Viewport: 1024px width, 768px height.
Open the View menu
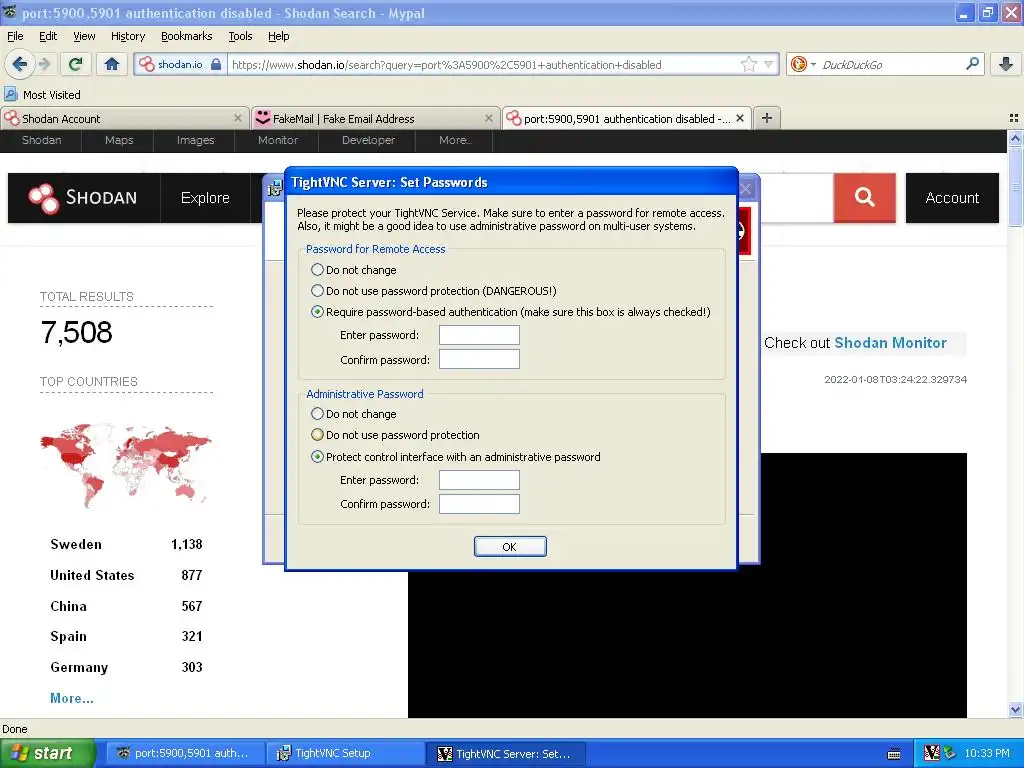(84, 36)
